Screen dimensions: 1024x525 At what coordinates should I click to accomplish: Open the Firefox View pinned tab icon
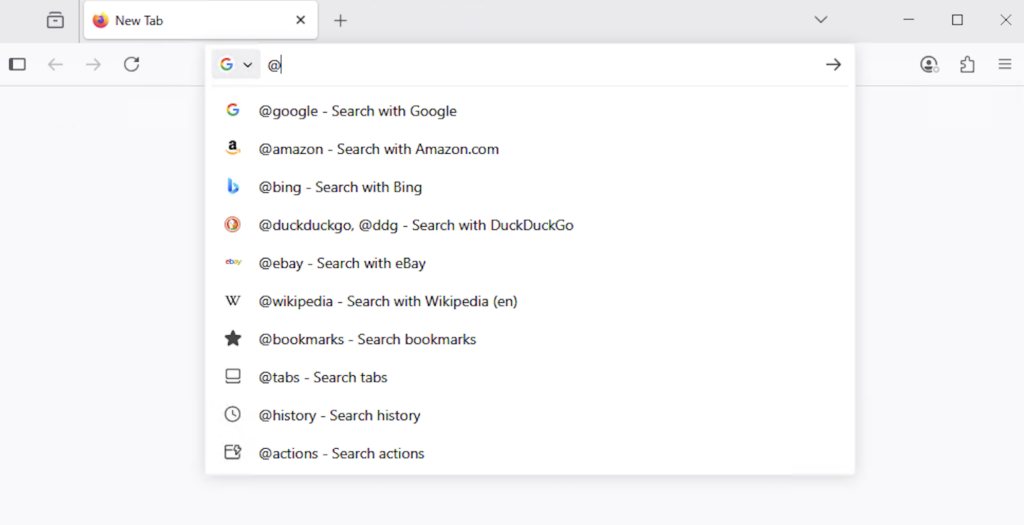(55, 20)
